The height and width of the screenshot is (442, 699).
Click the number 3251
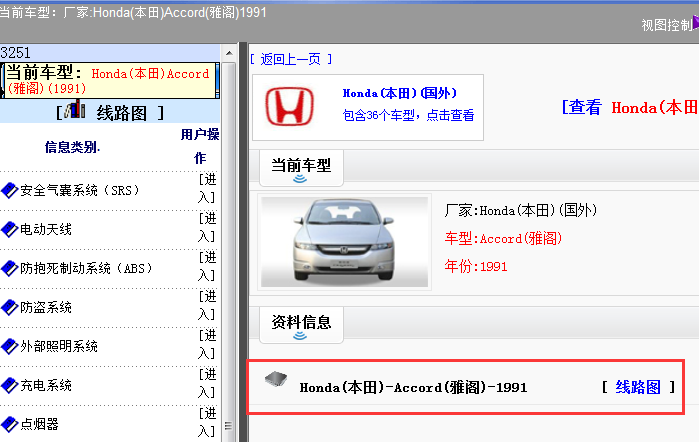[15, 53]
